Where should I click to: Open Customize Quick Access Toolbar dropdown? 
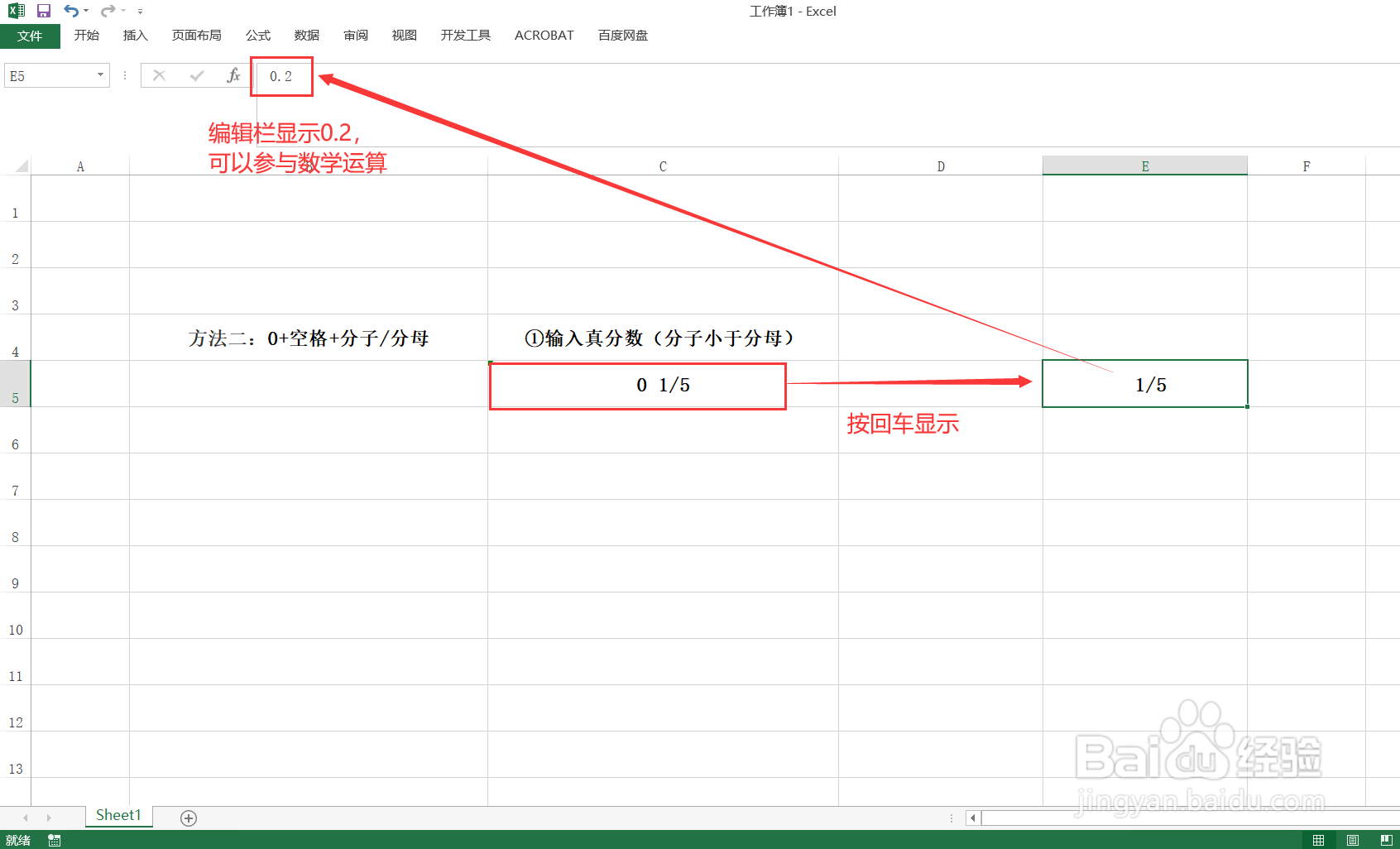point(140,12)
